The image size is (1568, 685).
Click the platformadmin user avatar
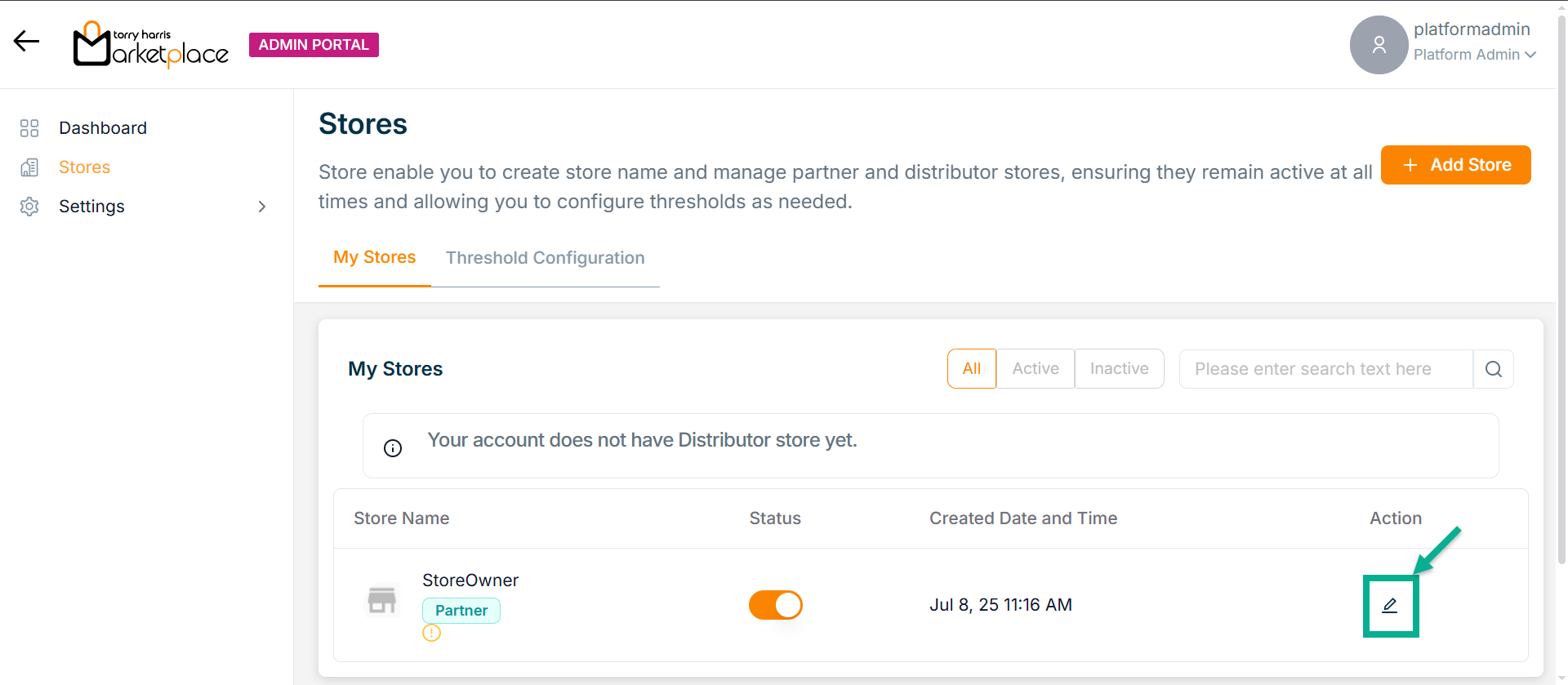1379,45
